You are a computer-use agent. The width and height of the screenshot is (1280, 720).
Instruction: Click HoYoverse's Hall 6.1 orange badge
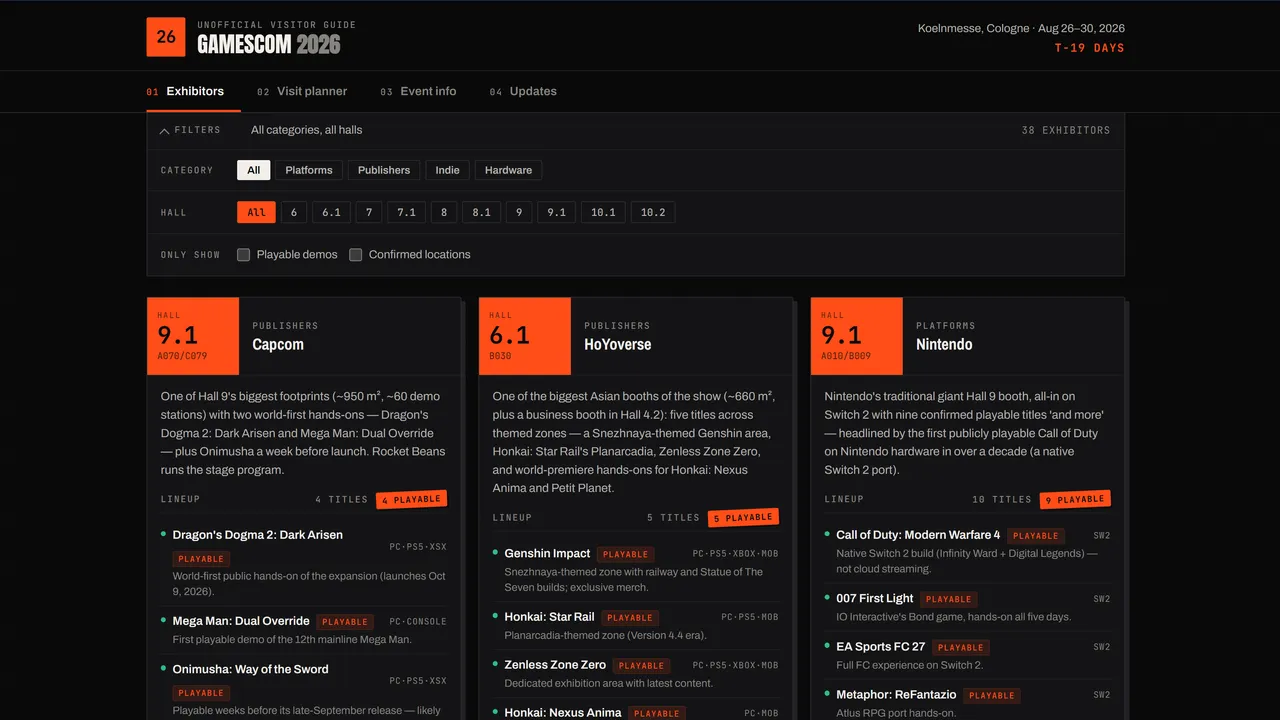[525, 336]
